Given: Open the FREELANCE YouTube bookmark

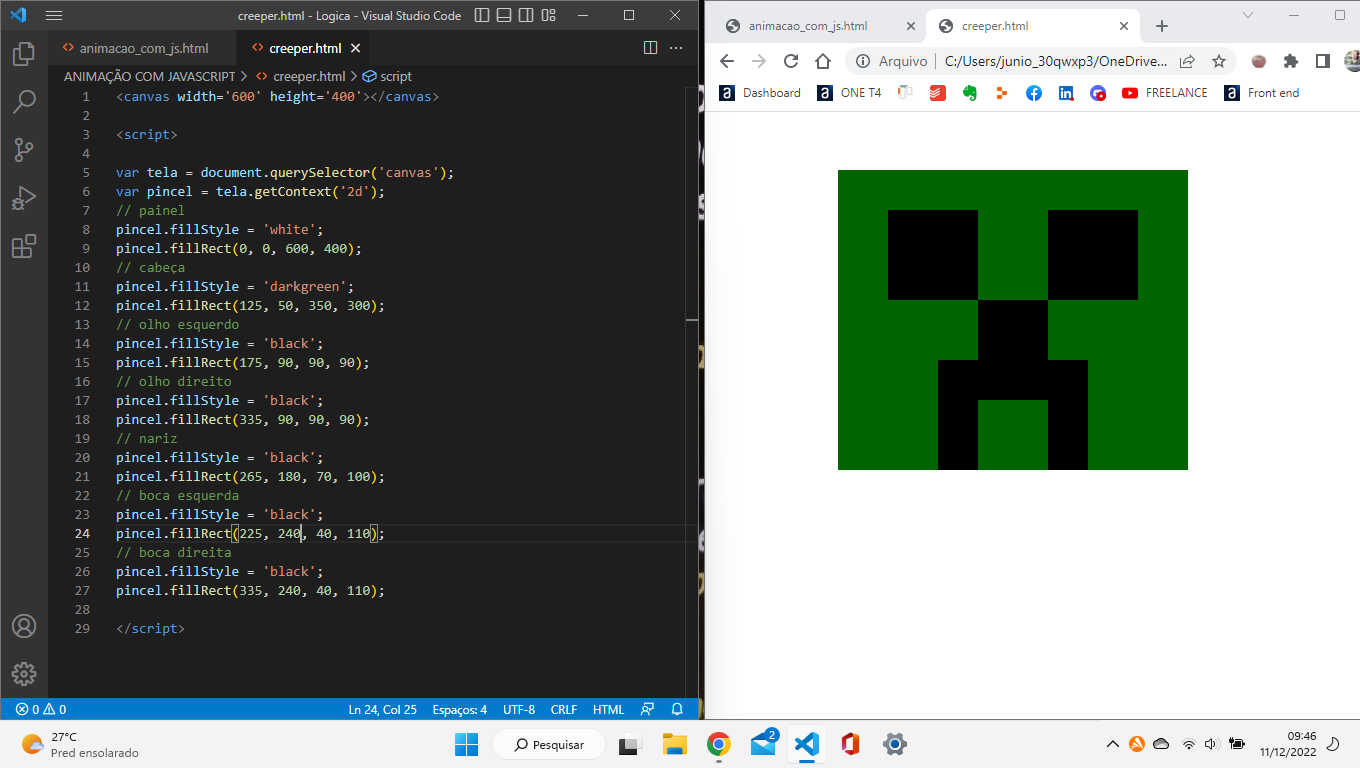Looking at the screenshot, I should 1165,93.
